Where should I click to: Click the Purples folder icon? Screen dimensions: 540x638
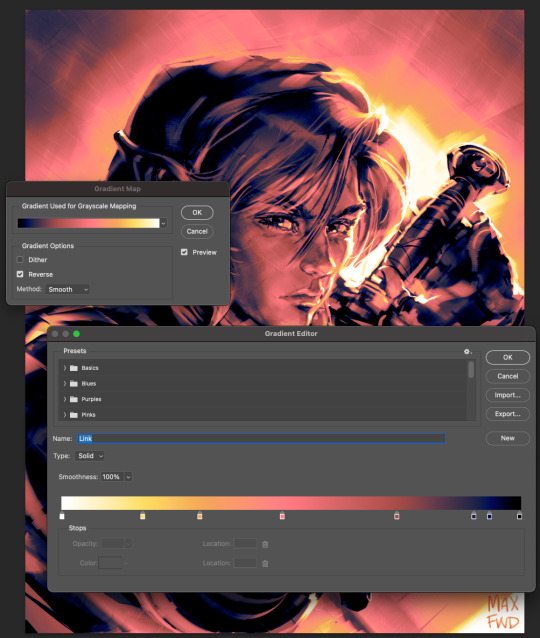(74, 399)
